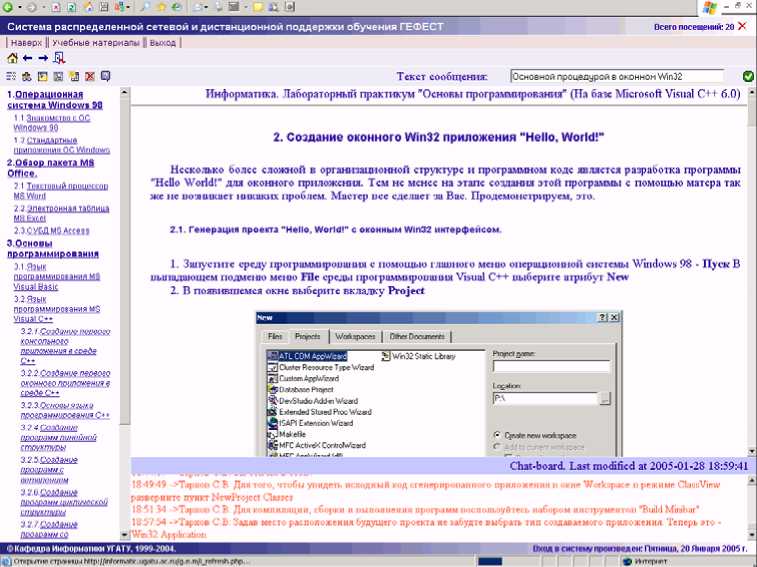
Task: Click the yellow framed window icon
Action: 42,76
